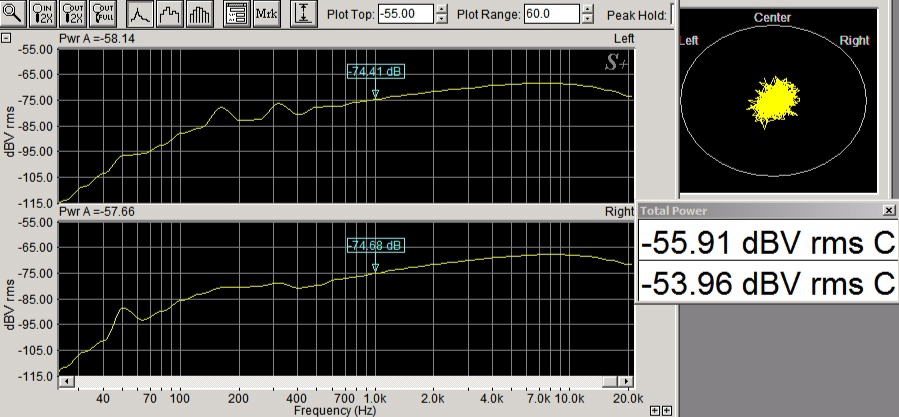Click the -53.96 dBV rms C readout
899x417 pixels.
[x=768, y=283]
